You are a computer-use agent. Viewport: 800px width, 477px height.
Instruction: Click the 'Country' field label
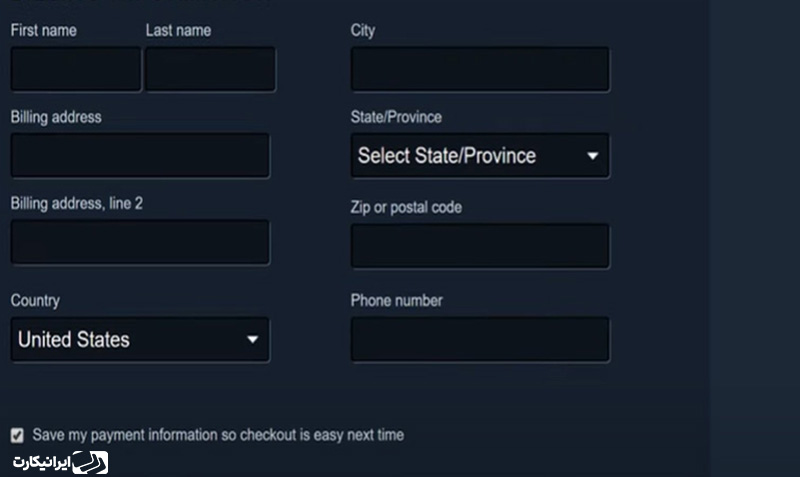tap(35, 300)
